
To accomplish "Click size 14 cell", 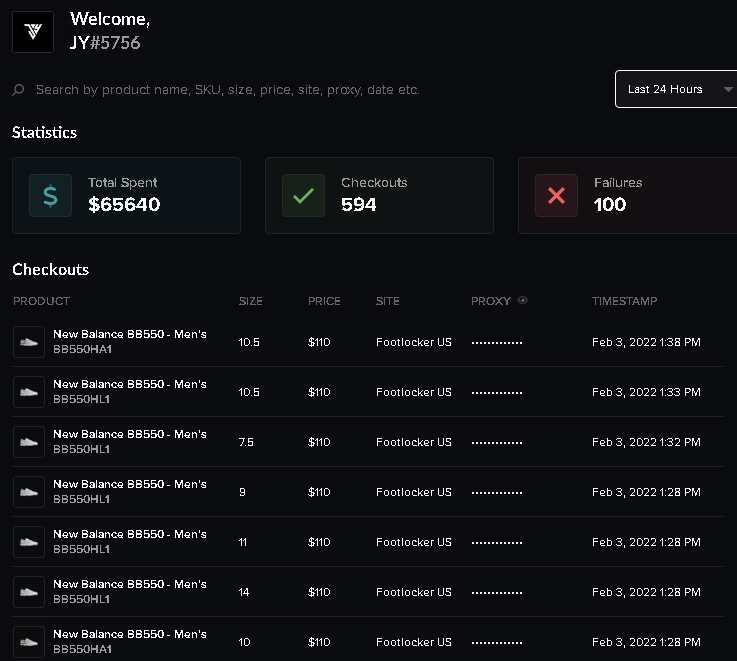I will pos(243,592).
